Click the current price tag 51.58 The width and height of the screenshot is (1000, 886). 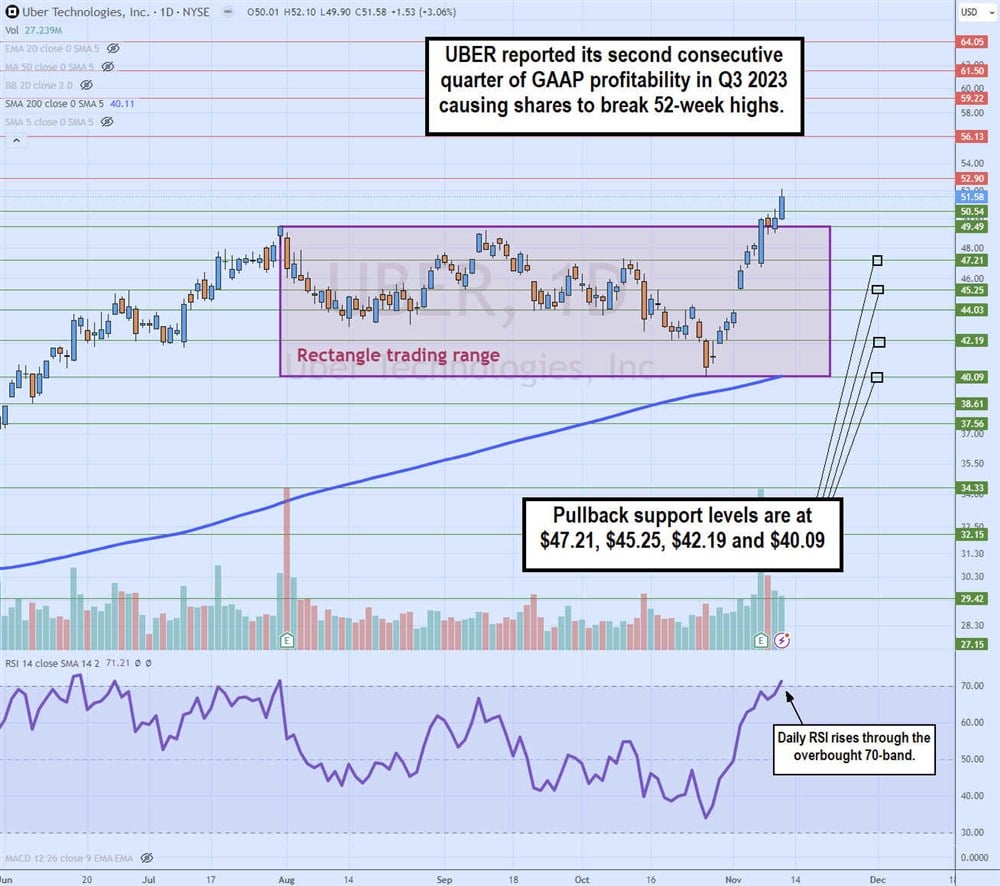(x=972, y=197)
